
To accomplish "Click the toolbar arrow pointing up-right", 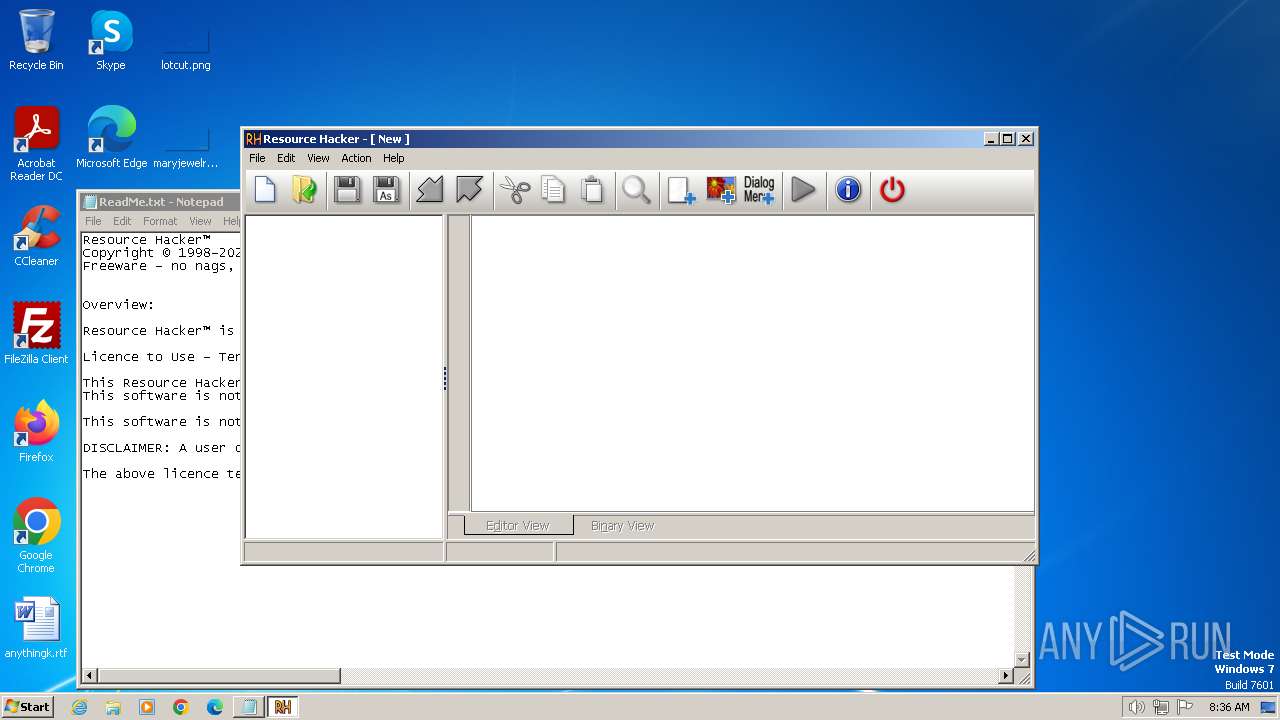I will coord(469,189).
